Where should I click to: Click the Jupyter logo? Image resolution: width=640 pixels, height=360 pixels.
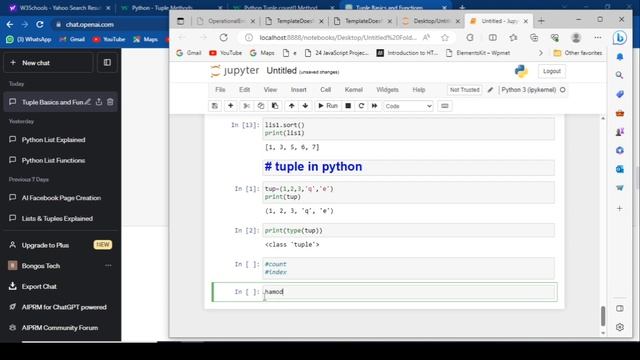coord(235,71)
